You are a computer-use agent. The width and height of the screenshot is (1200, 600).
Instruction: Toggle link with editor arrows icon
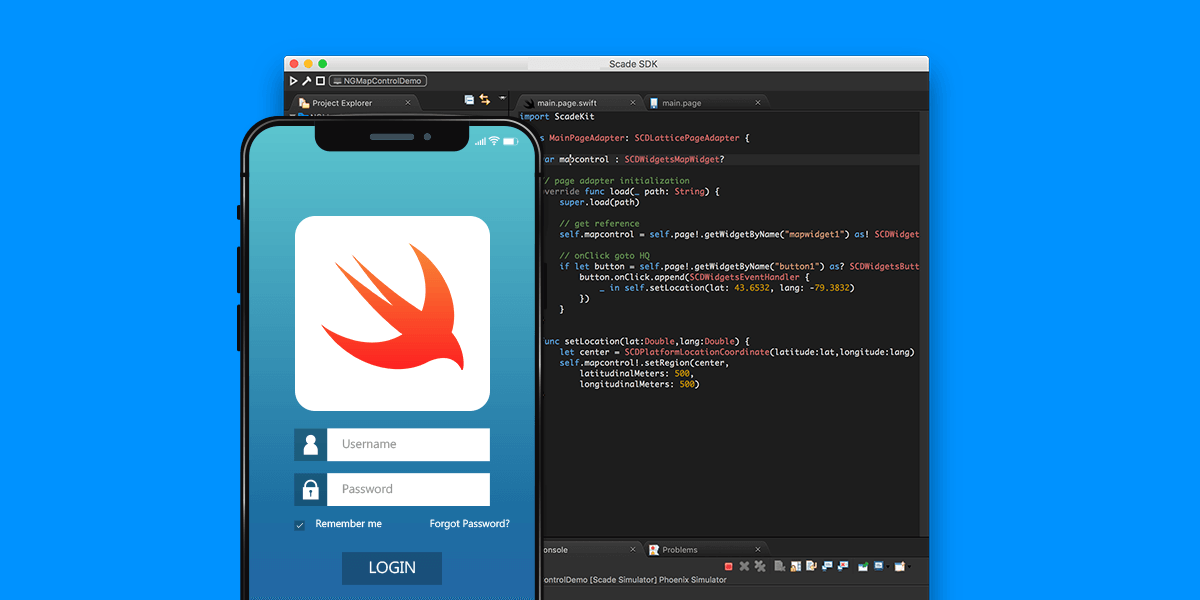485,100
